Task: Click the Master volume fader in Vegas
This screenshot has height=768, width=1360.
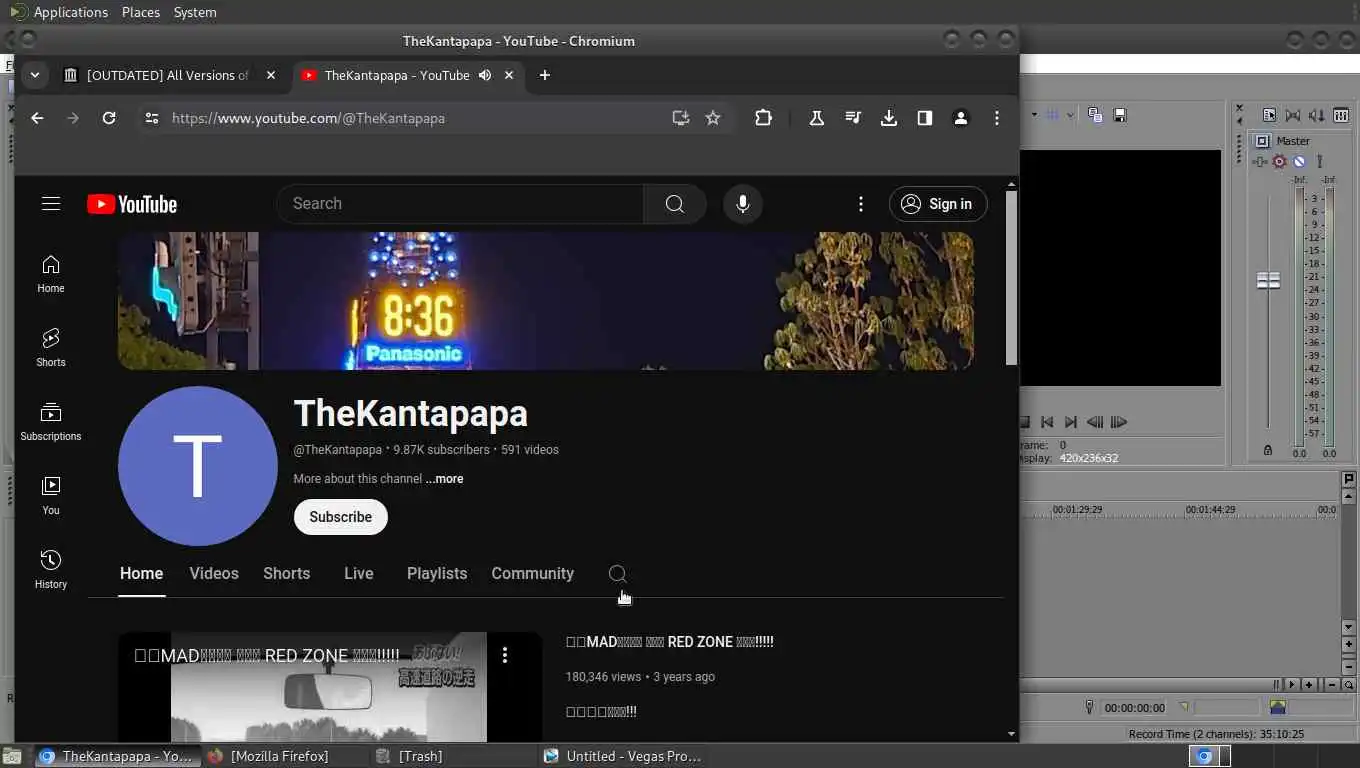Action: tap(1268, 280)
